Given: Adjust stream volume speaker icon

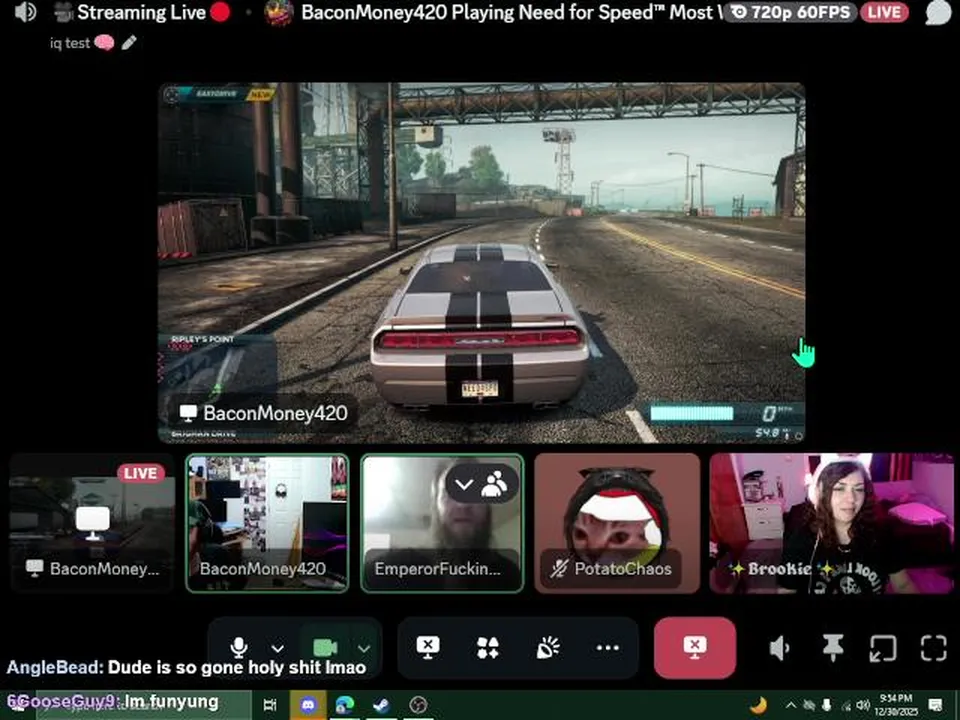Looking at the screenshot, I should [779, 648].
